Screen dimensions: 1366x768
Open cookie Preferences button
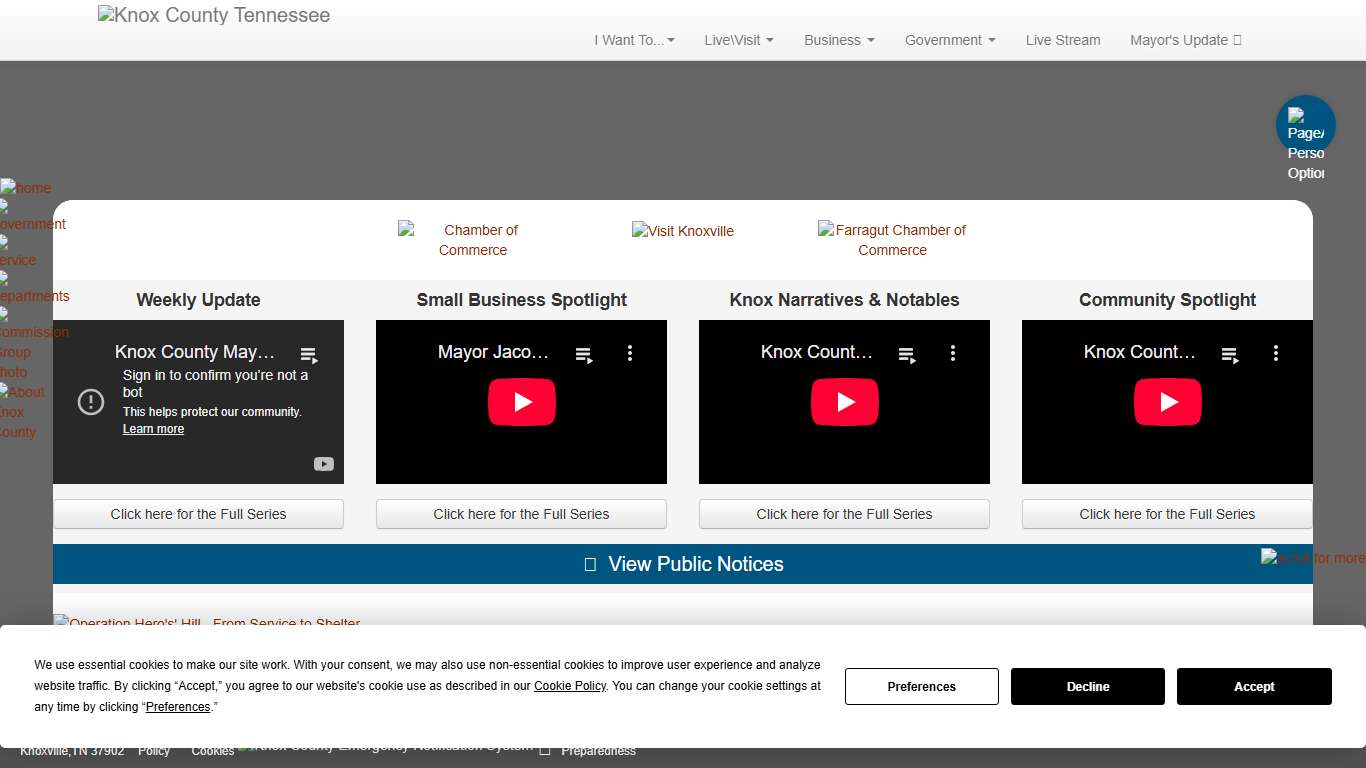(921, 687)
